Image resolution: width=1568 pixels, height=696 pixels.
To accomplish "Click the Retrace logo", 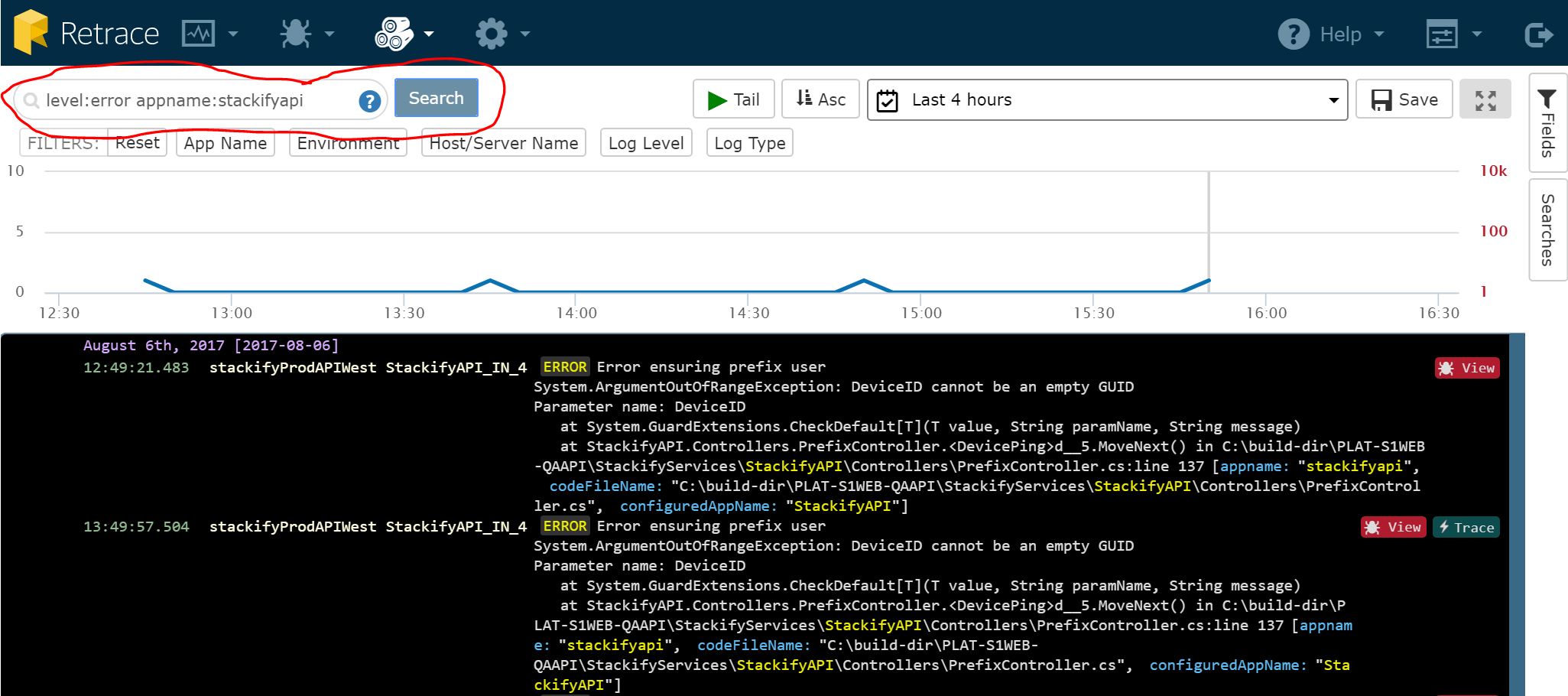I will 86,32.
